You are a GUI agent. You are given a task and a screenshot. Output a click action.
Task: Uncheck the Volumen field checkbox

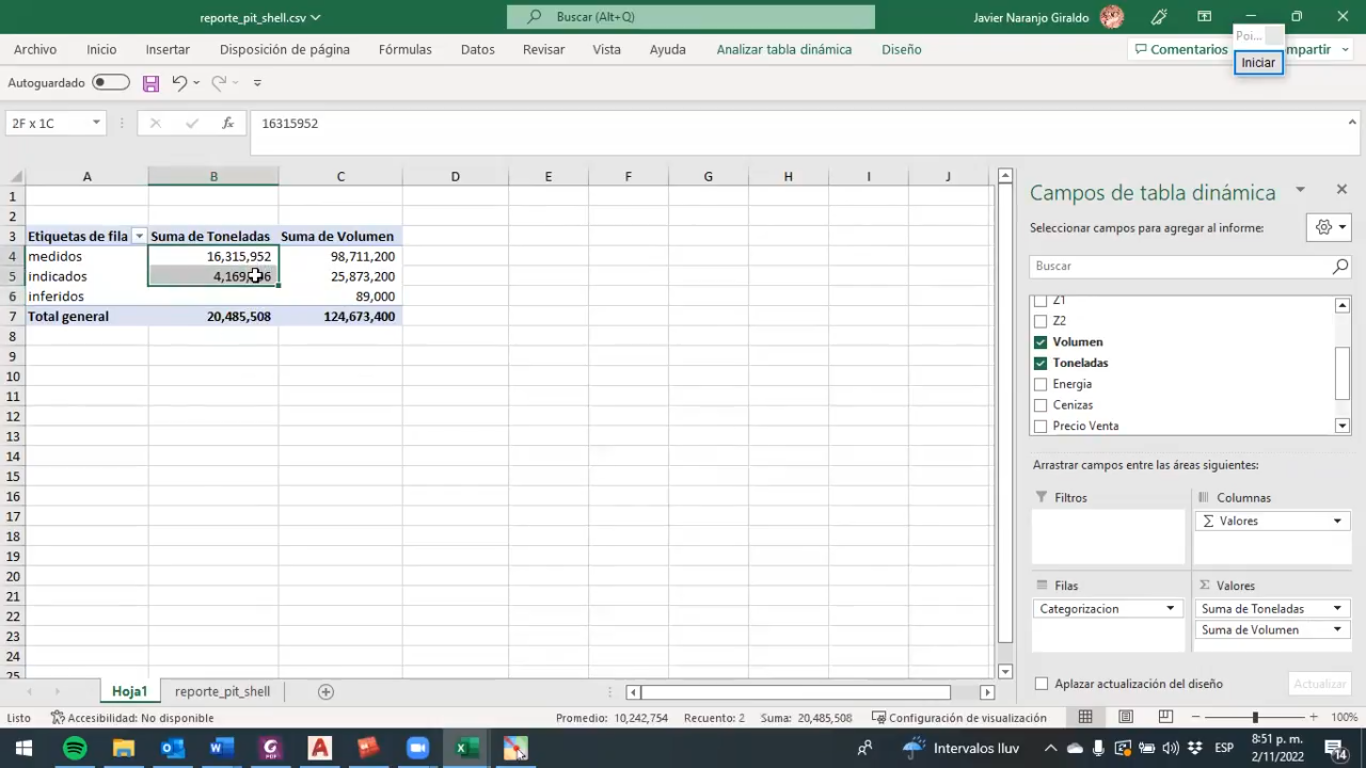(1040, 342)
